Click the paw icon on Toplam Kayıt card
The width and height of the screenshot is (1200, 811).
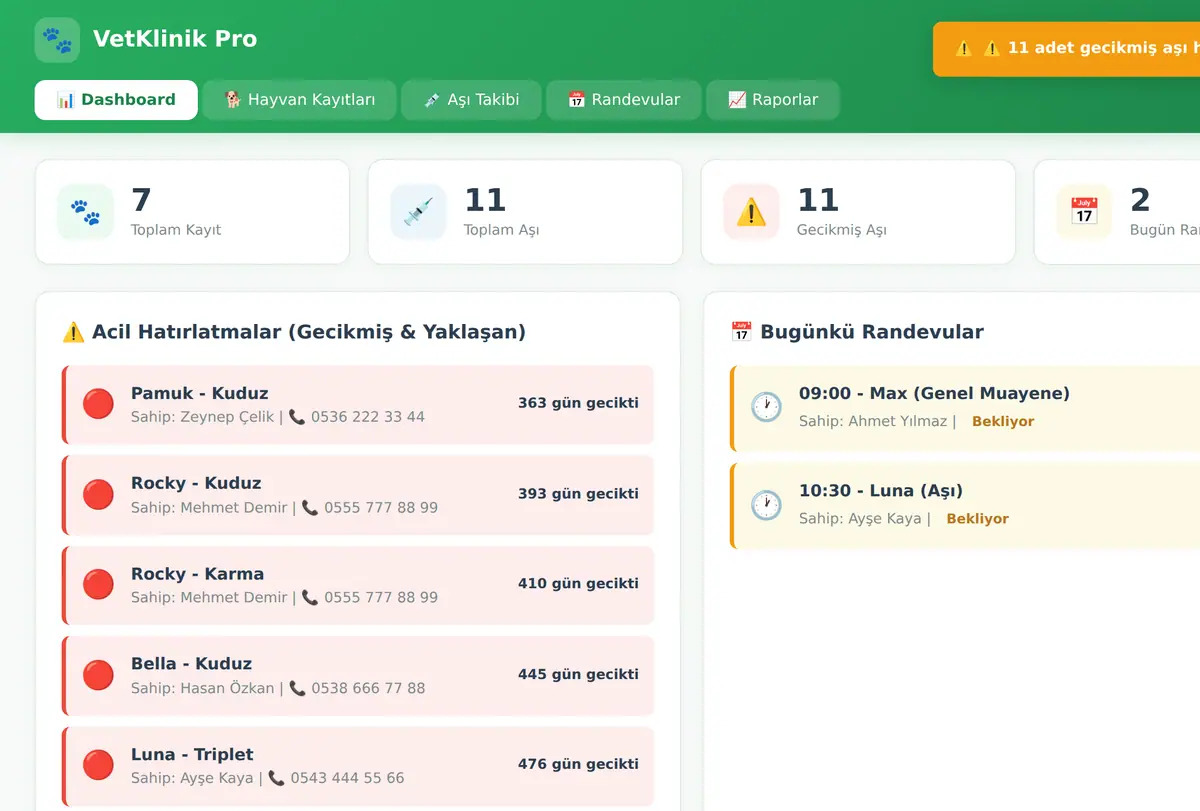tap(85, 212)
